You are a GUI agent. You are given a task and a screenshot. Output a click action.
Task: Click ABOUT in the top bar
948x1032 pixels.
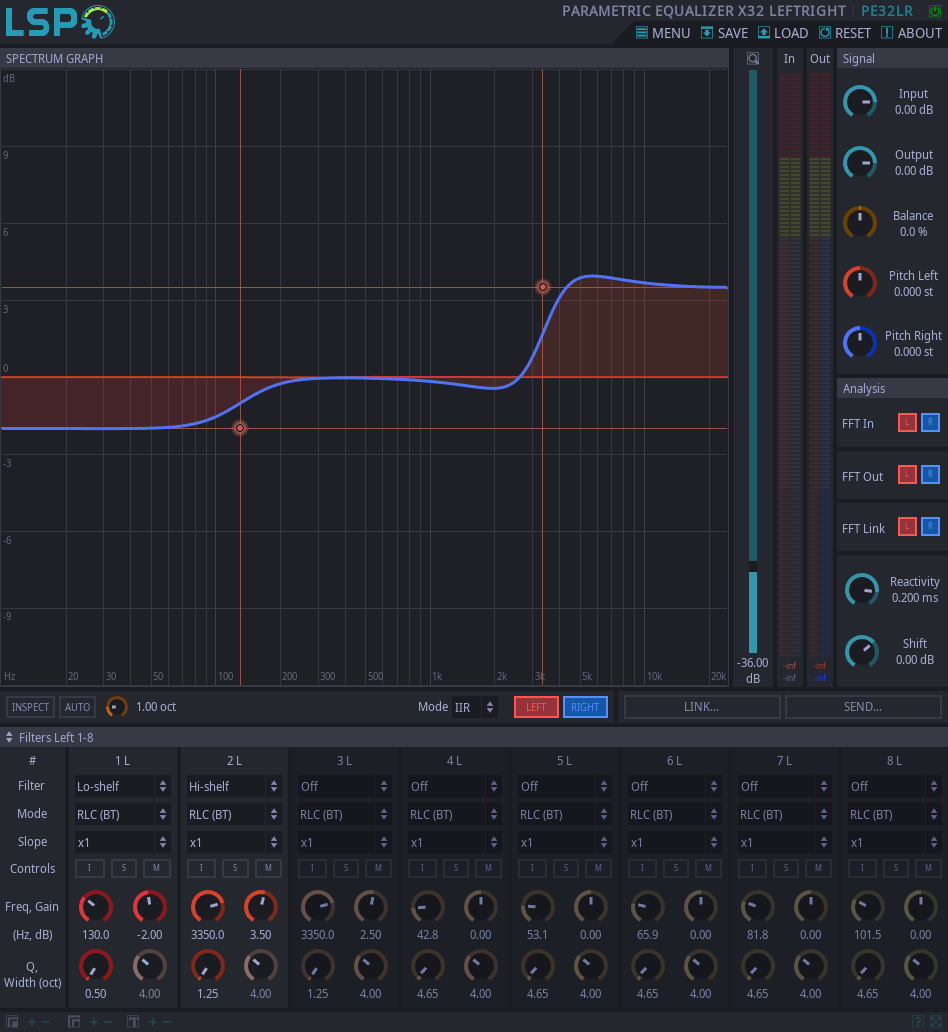pyautogui.click(x=912, y=33)
